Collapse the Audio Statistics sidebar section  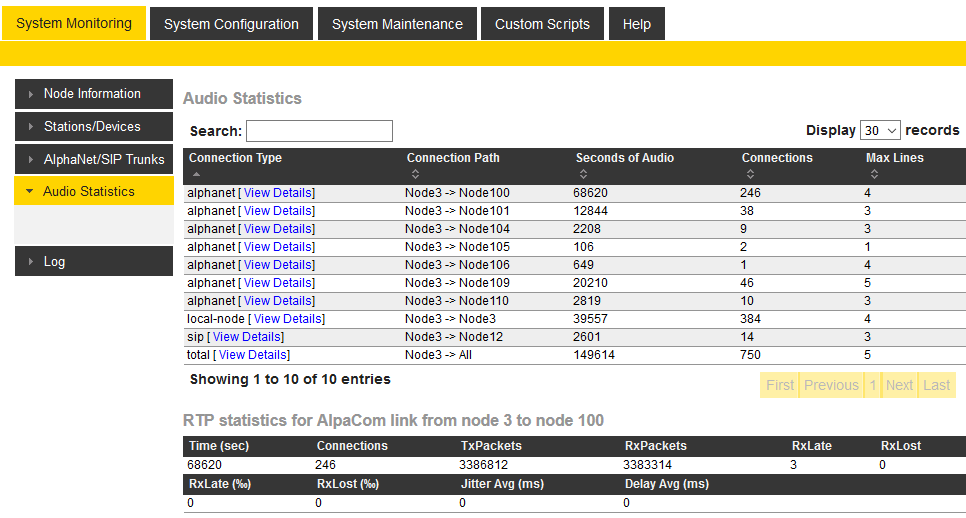(x=93, y=192)
